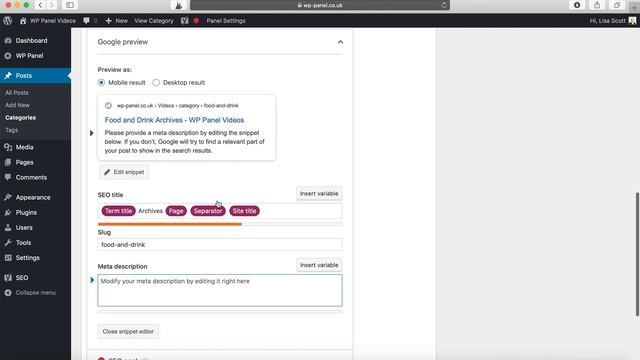Click Posts pushpin icon in sidebar
This screenshot has width=640, height=360.
click(8, 76)
